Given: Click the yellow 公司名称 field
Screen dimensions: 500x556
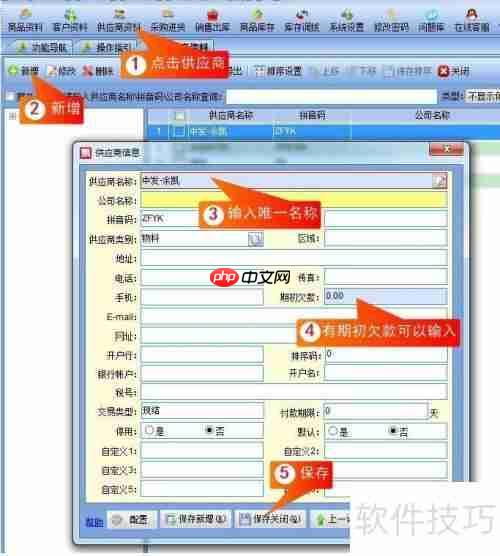Looking at the screenshot, I should 294,200.
